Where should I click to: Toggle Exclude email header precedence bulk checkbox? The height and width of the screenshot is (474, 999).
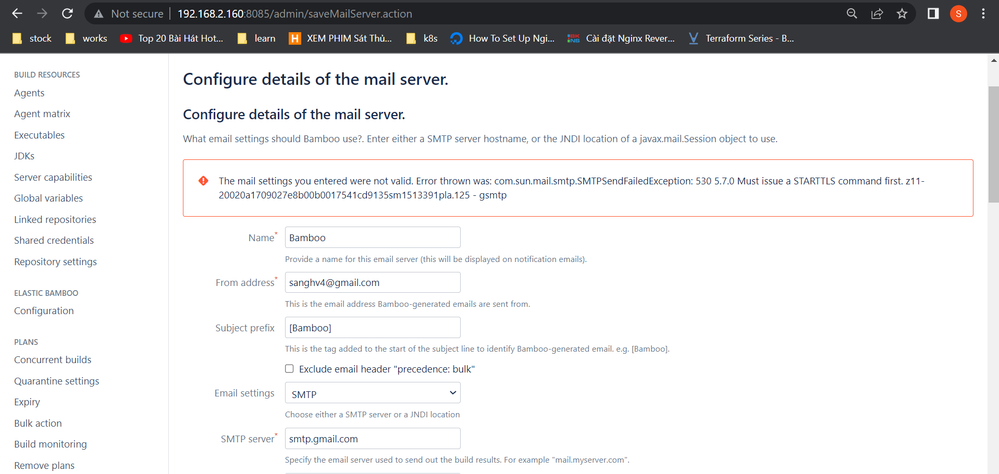289,369
